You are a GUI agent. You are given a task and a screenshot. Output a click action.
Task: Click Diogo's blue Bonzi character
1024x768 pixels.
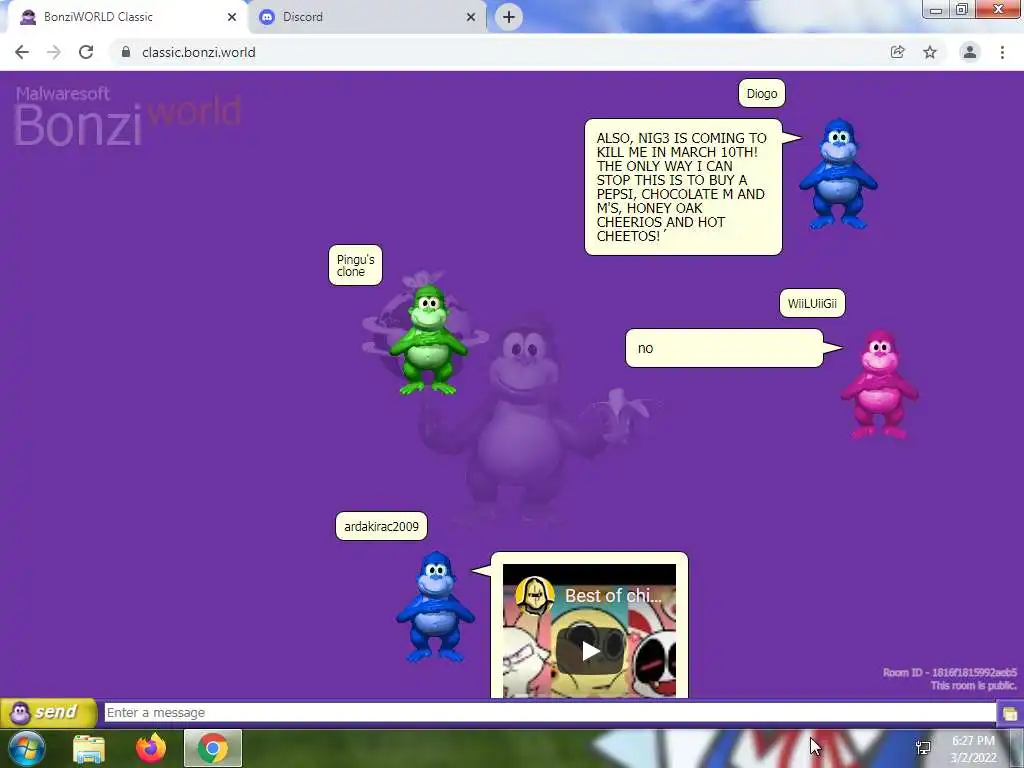(839, 174)
